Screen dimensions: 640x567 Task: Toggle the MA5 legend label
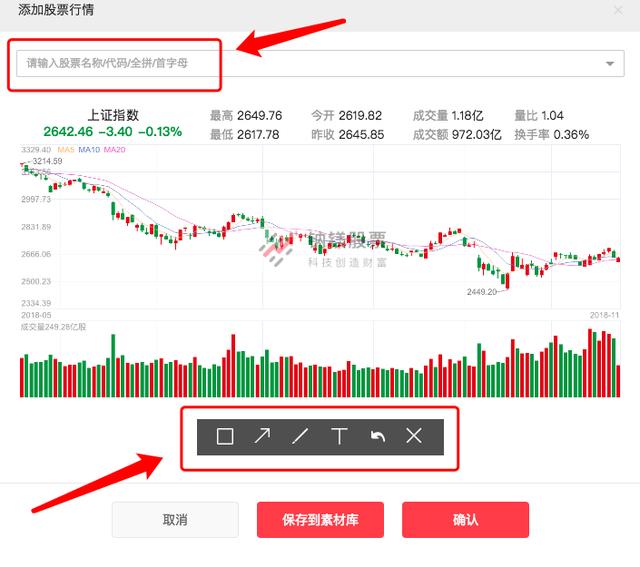[x=66, y=150]
